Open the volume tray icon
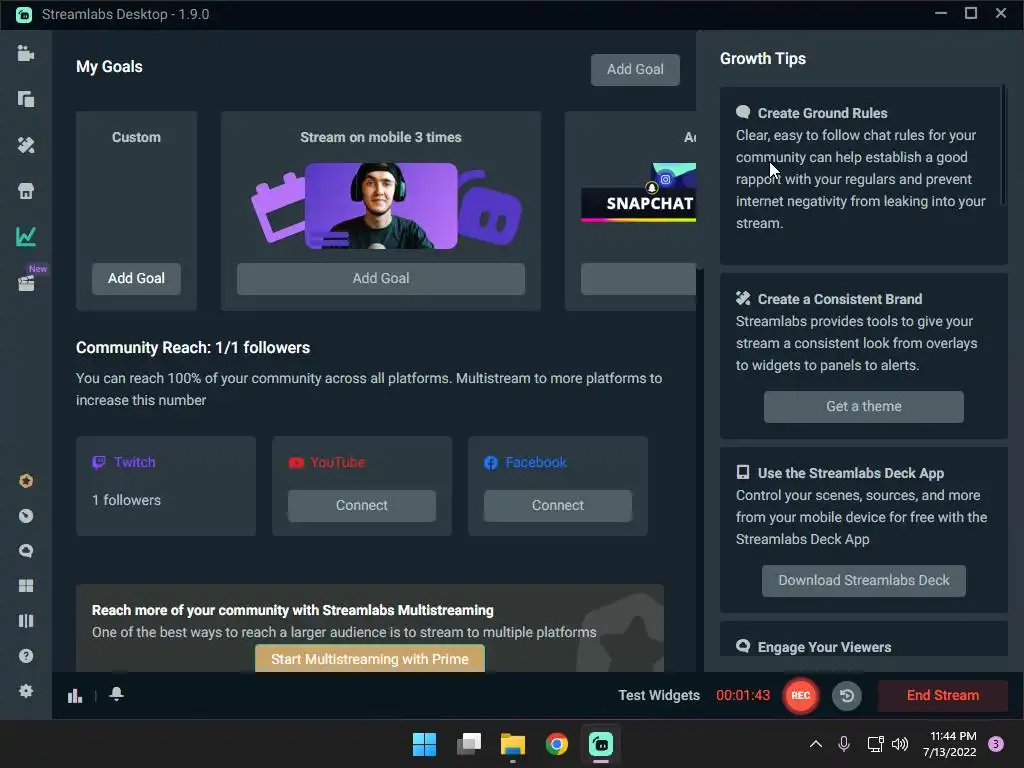 (x=900, y=744)
